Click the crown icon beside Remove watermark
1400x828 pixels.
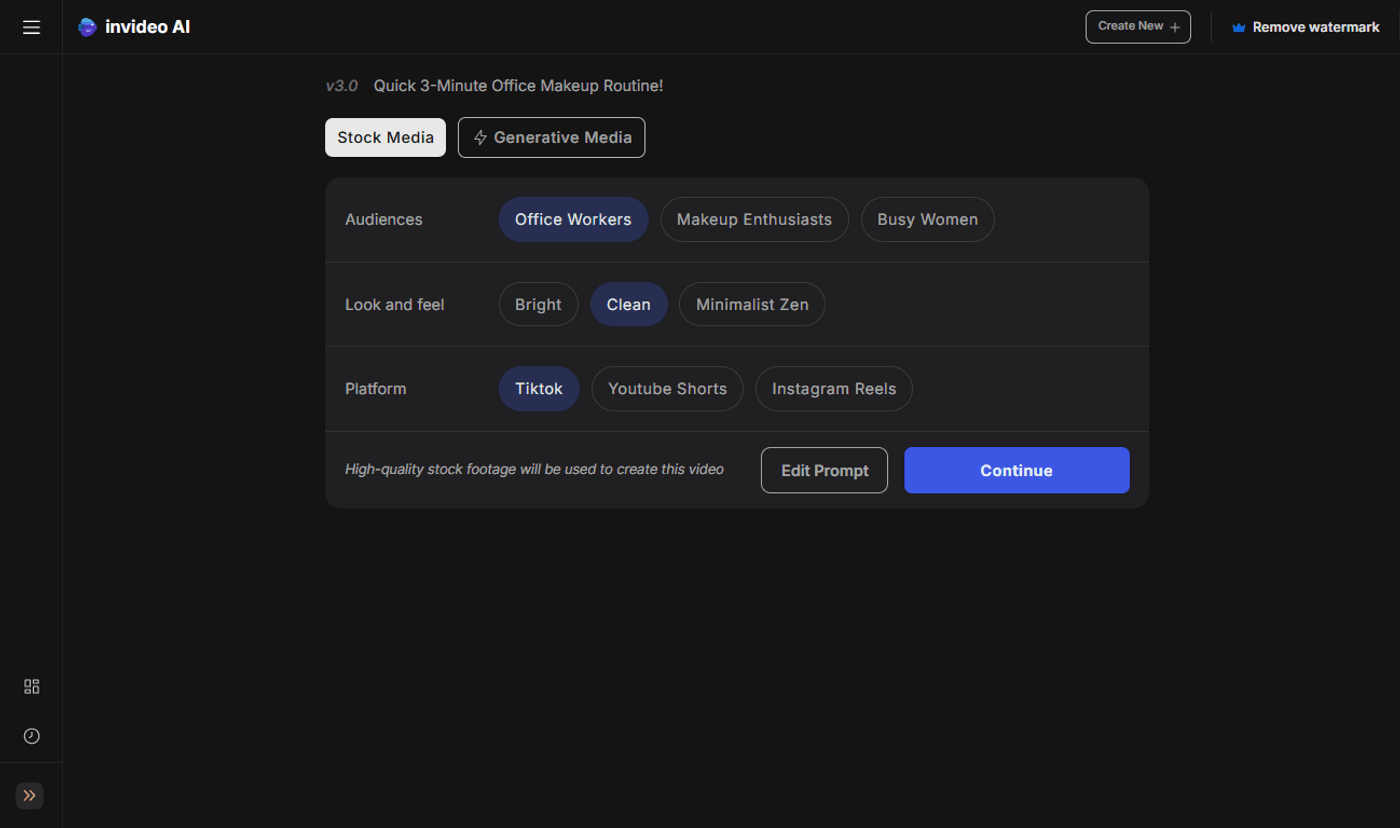(1238, 27)
